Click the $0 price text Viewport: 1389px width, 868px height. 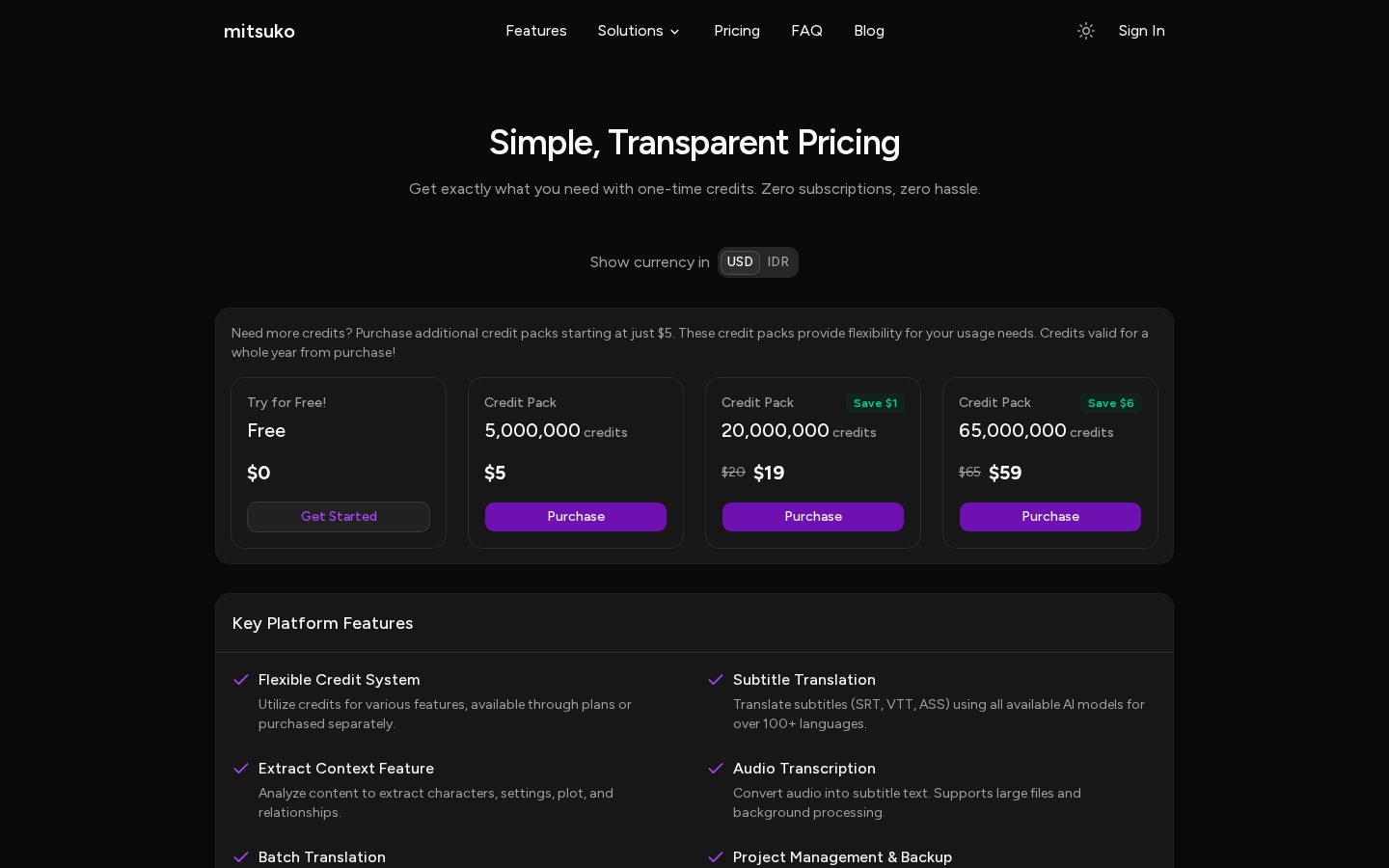click(259, 473)
